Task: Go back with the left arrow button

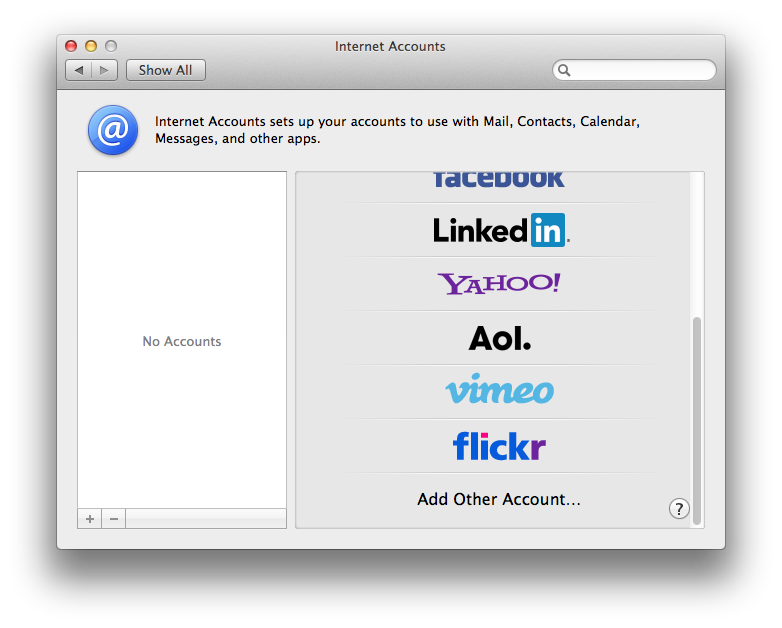Action: [79, 70]
